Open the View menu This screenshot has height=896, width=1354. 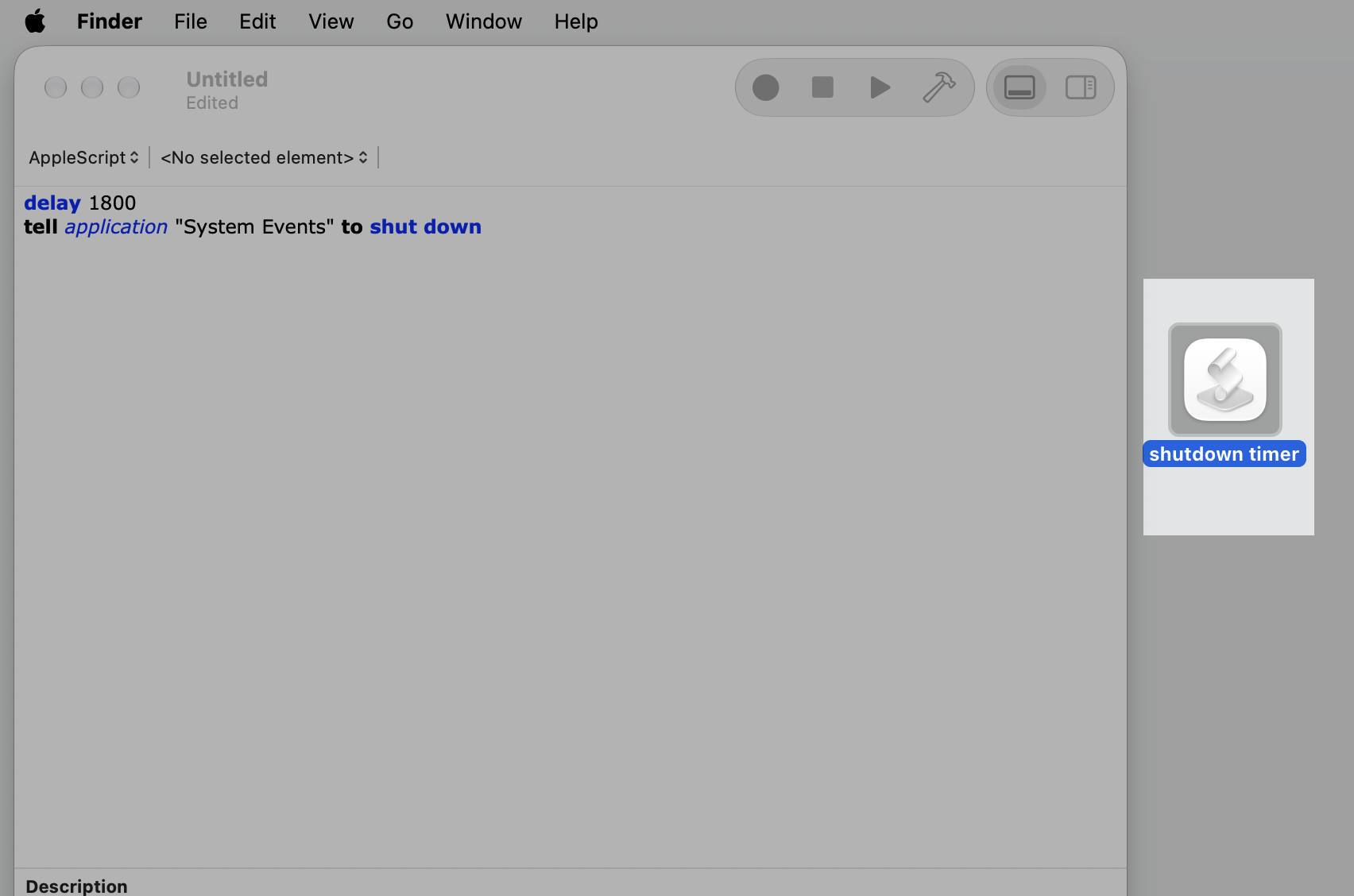tap(331, 21)
